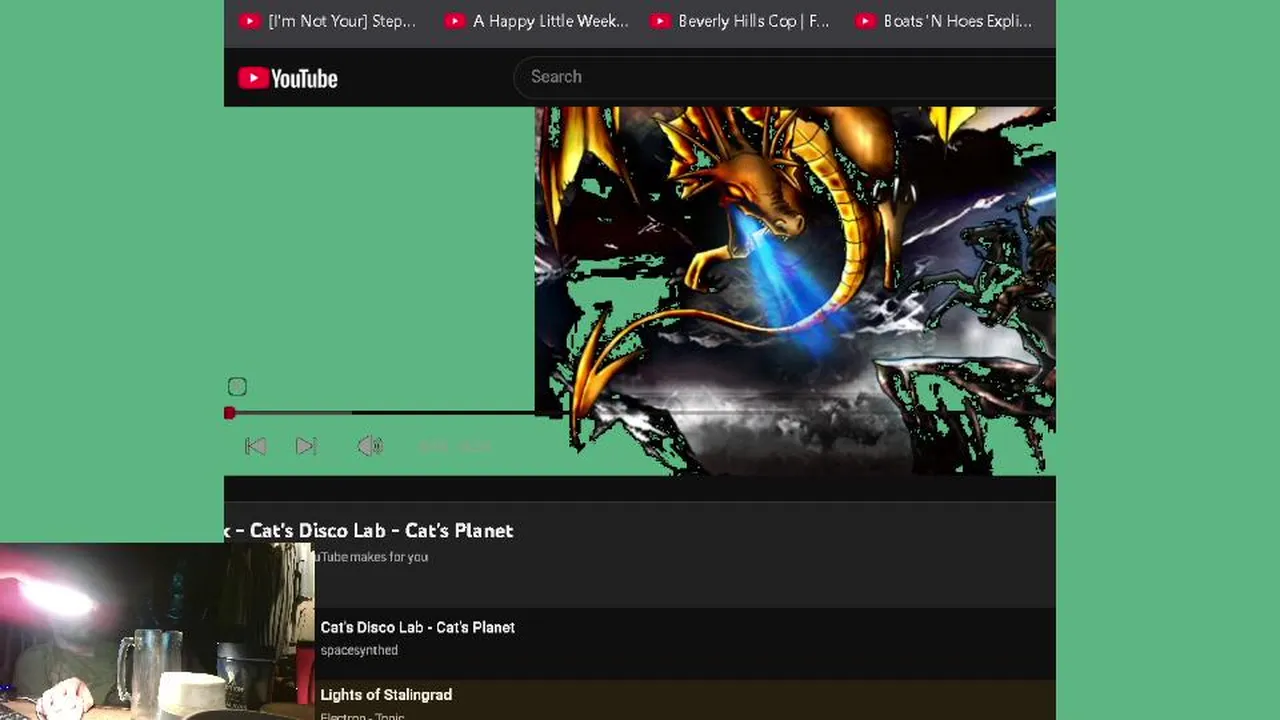Open the mix title "Cat's Disco Lab - Cat's Planet"
The height and width of the screenshot is (720, 1280).
pos(369,530)
